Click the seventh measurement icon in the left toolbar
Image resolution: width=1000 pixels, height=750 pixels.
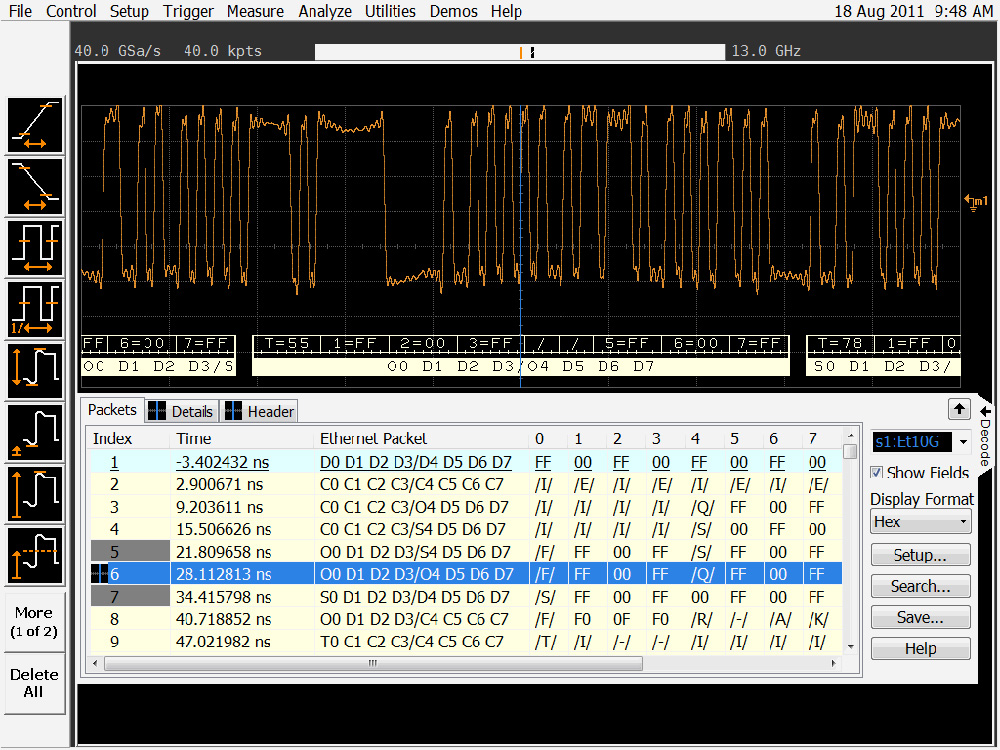35,494
